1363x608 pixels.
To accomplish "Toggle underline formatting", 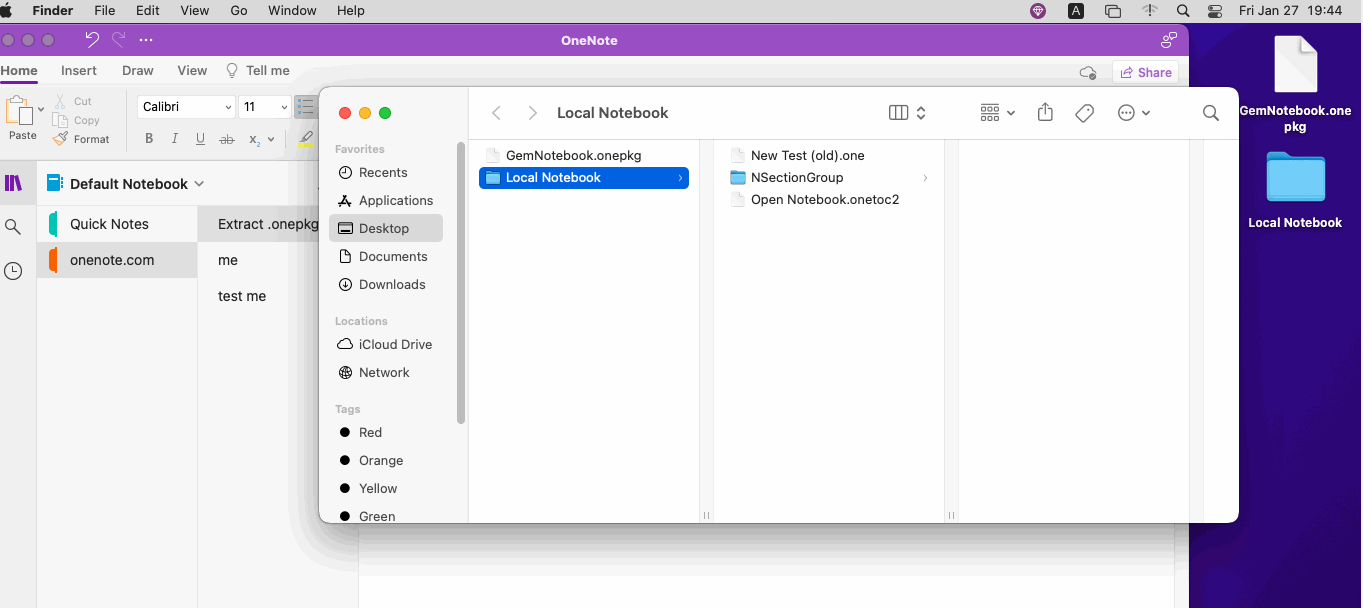I will [x=201, y=139].
